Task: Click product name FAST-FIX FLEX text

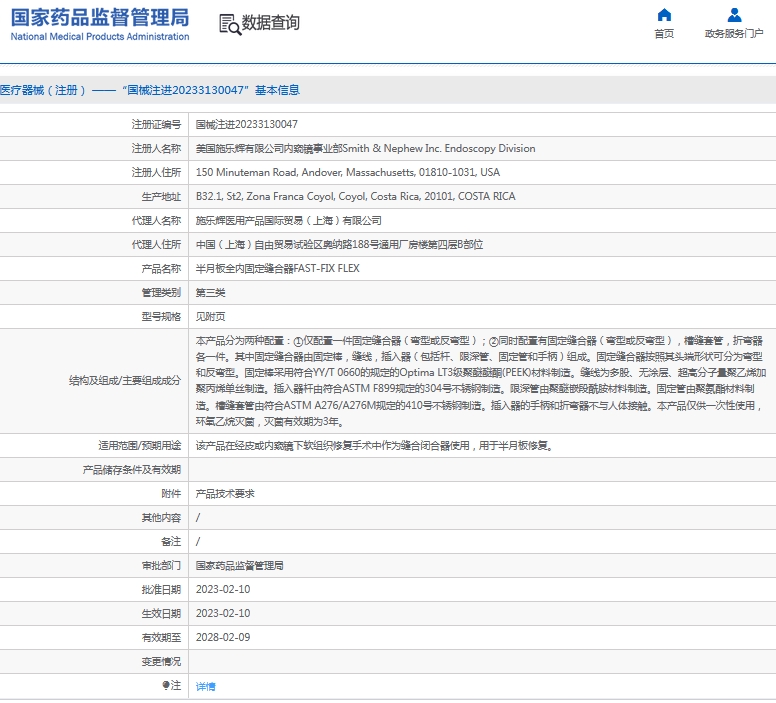Action: click(327, 268)
